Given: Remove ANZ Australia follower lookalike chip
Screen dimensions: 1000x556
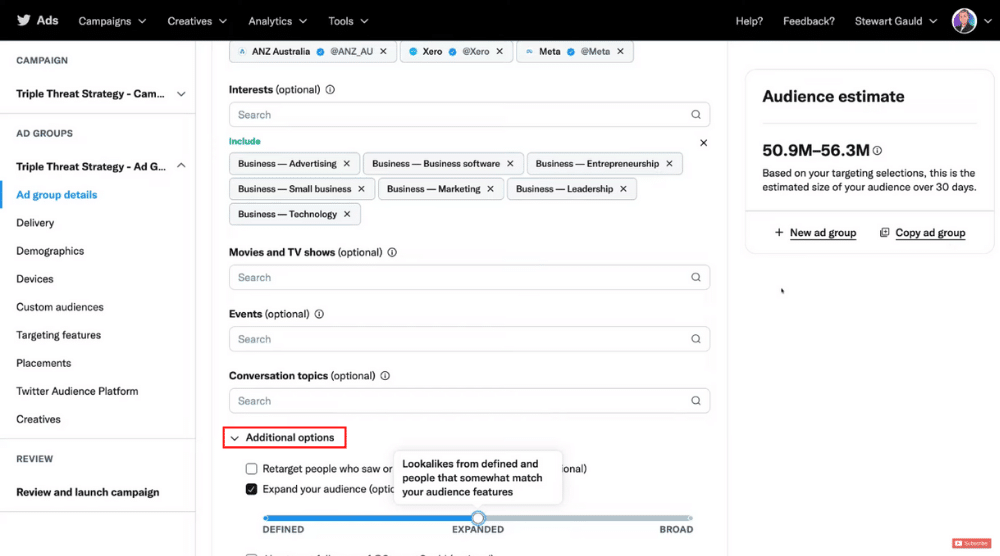Looking at the screenshot, I should (383, 52).
